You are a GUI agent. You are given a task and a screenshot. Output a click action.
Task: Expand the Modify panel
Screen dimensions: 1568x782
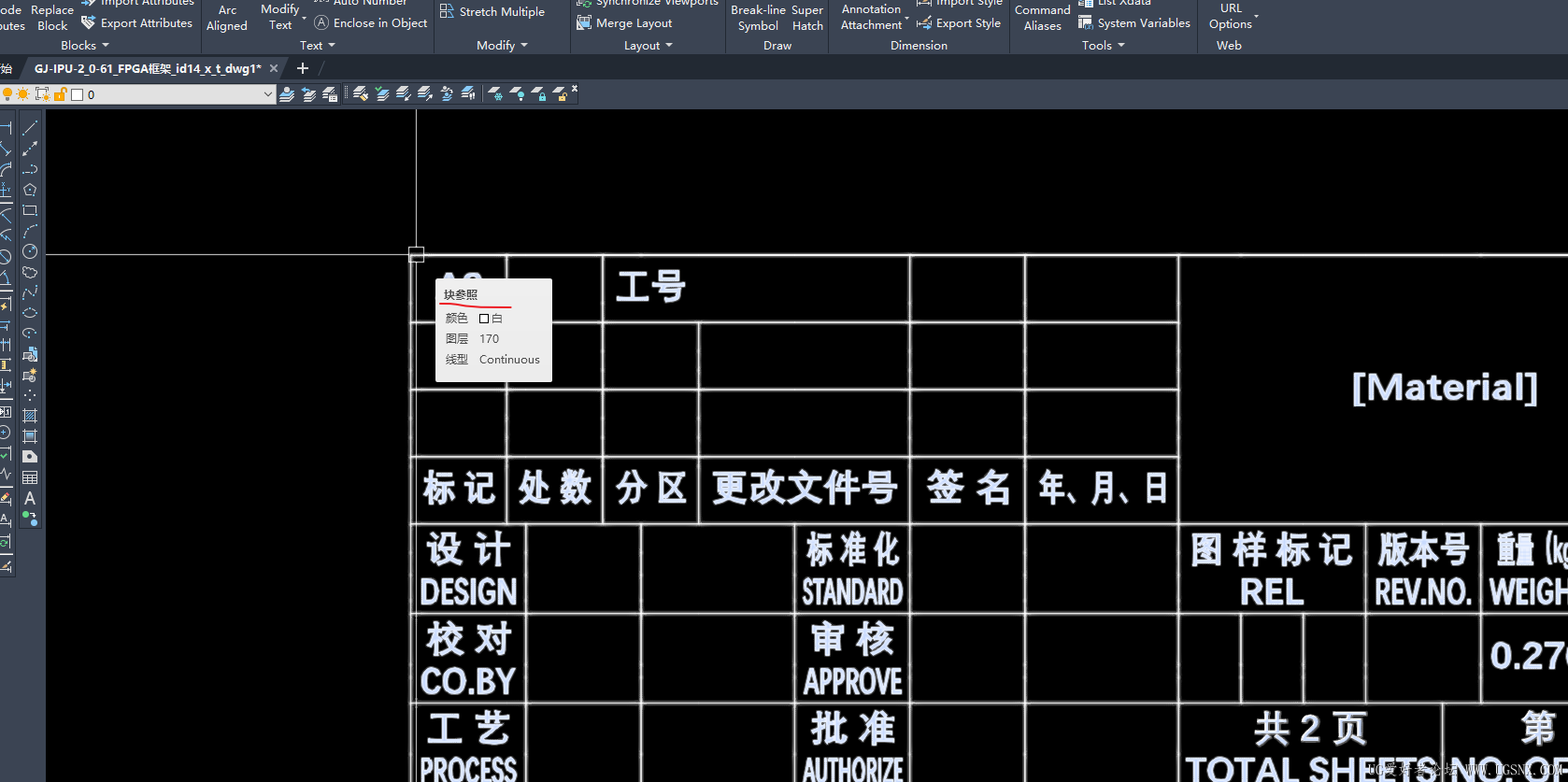[x=503, y=46]
